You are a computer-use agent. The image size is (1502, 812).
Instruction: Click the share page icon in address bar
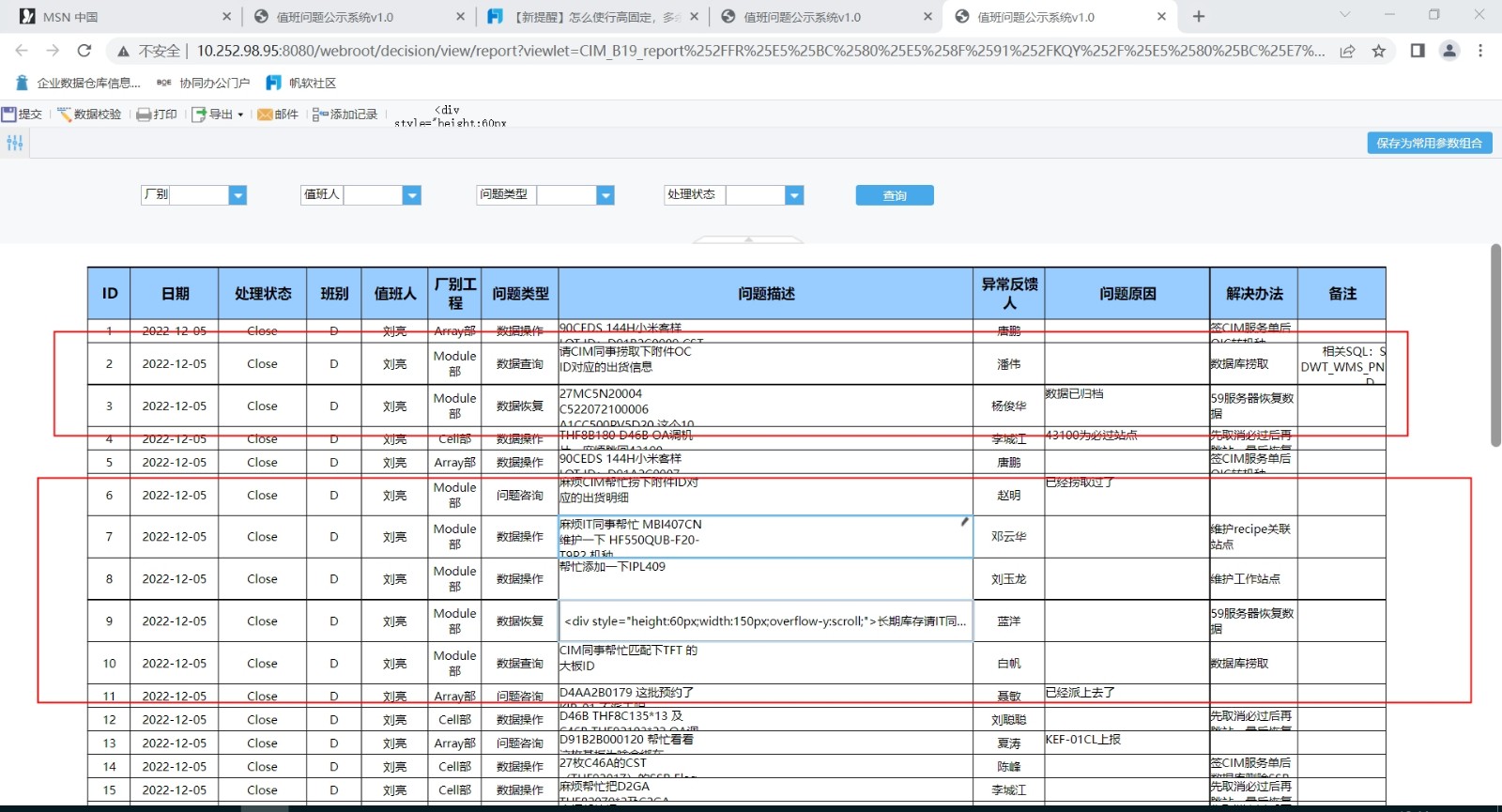1347,51
